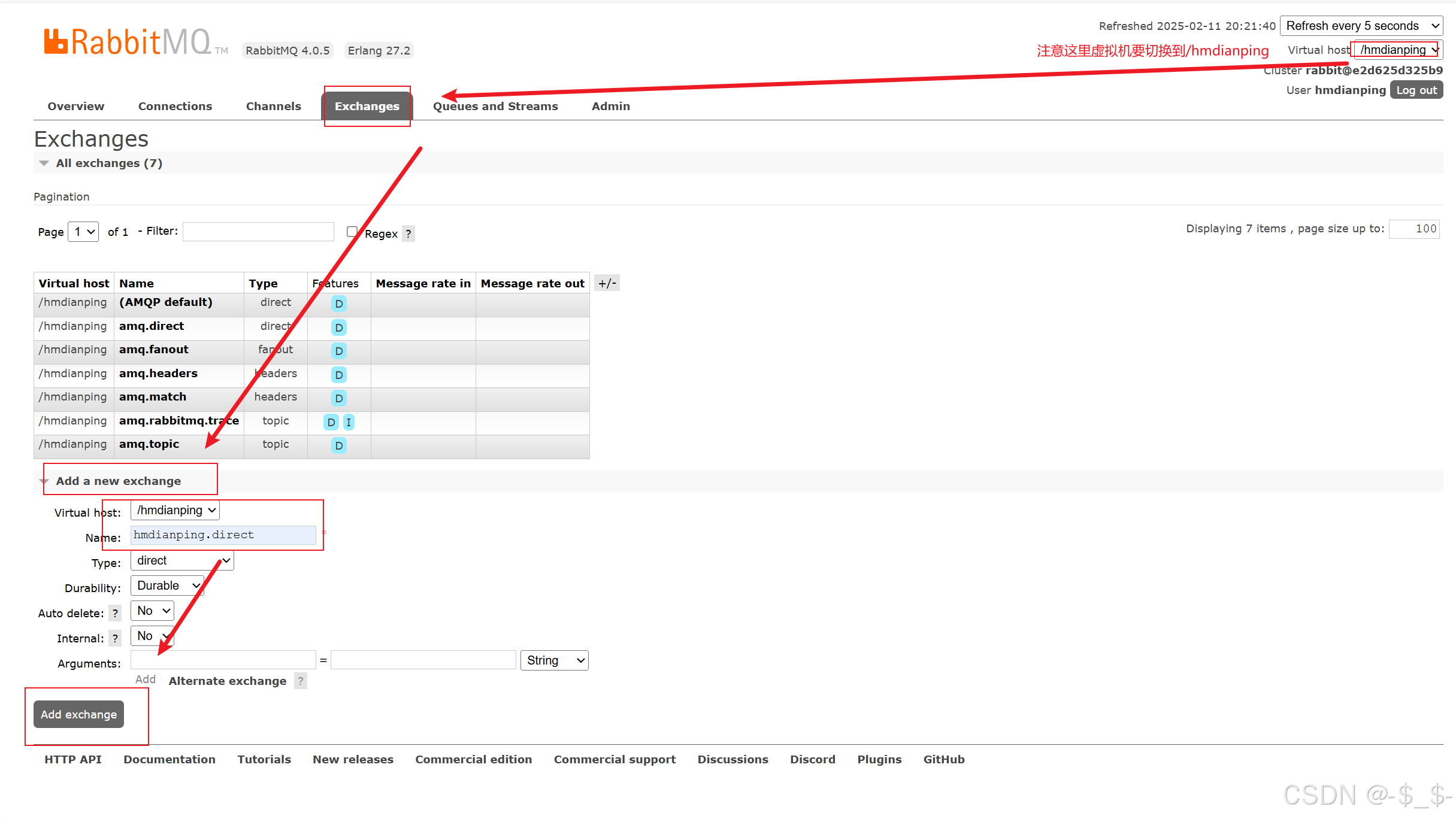Click the Log out button
This screenshot has height=819, width=1456.
(x=1416, y=90)
